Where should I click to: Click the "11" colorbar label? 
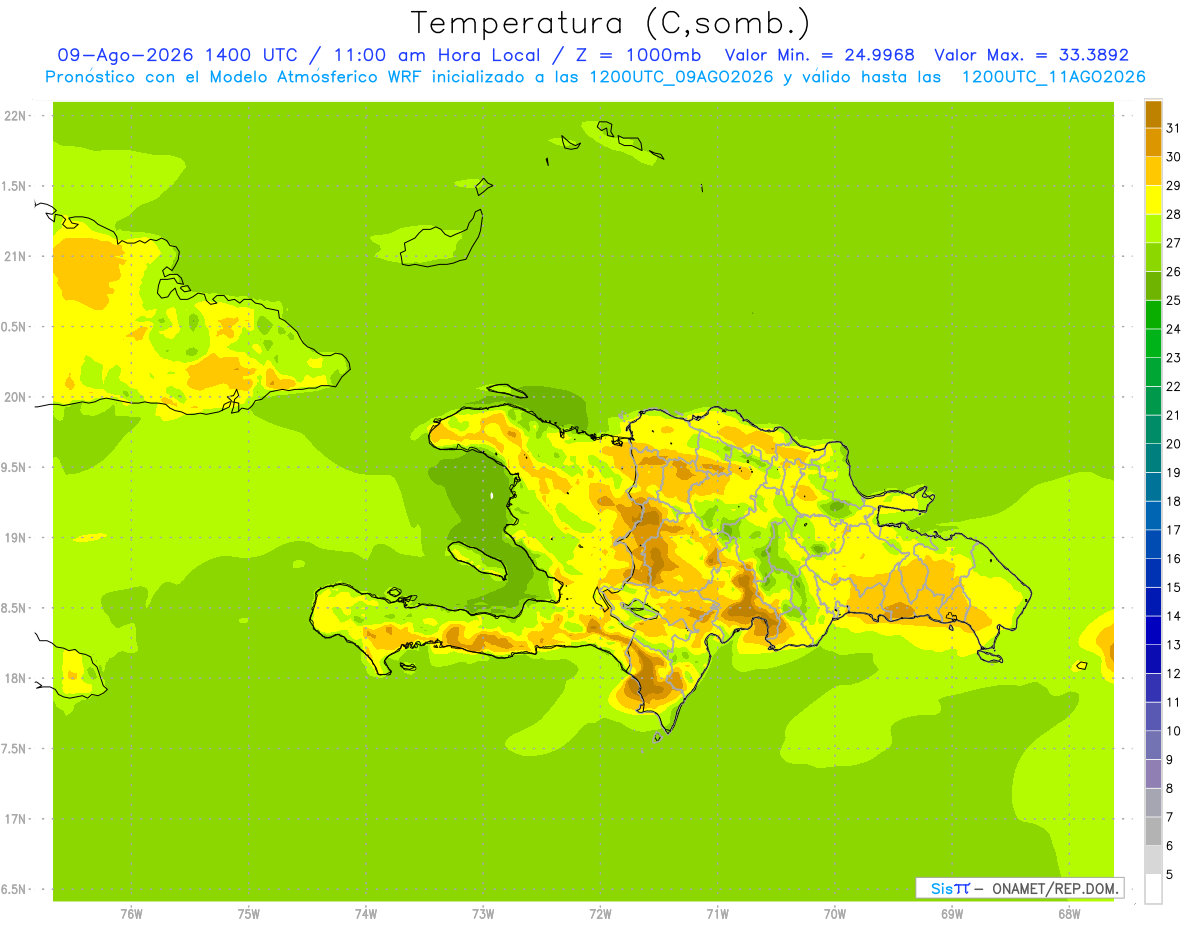[1173, 702]
